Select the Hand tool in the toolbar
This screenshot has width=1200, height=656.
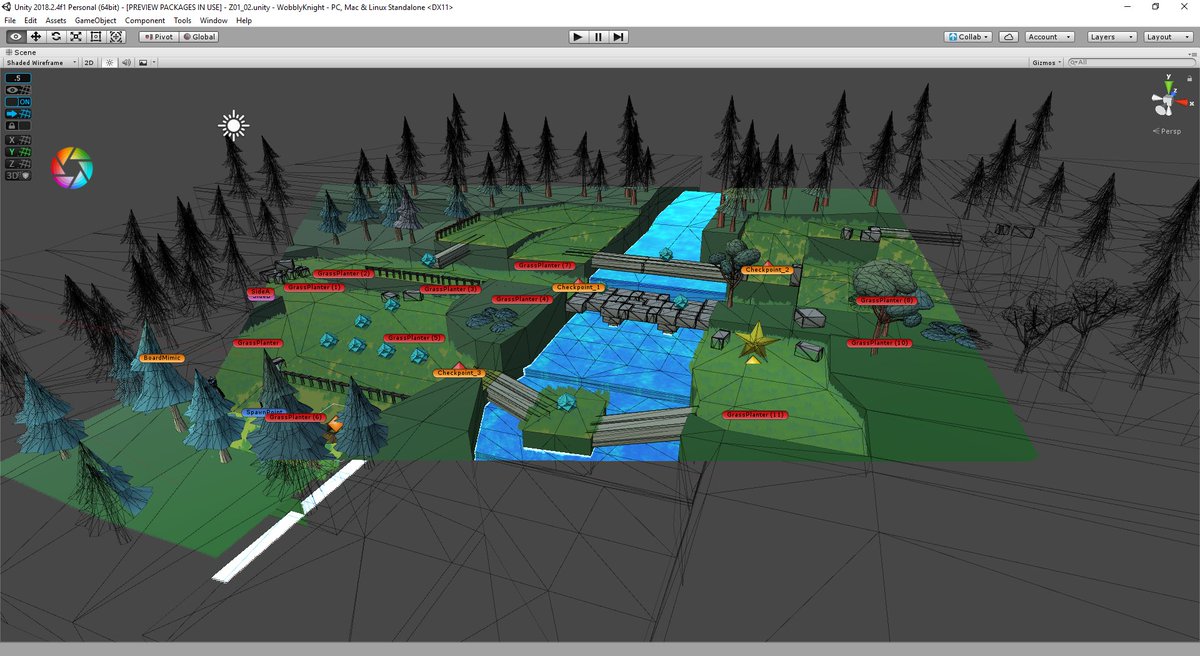point(14,36)
